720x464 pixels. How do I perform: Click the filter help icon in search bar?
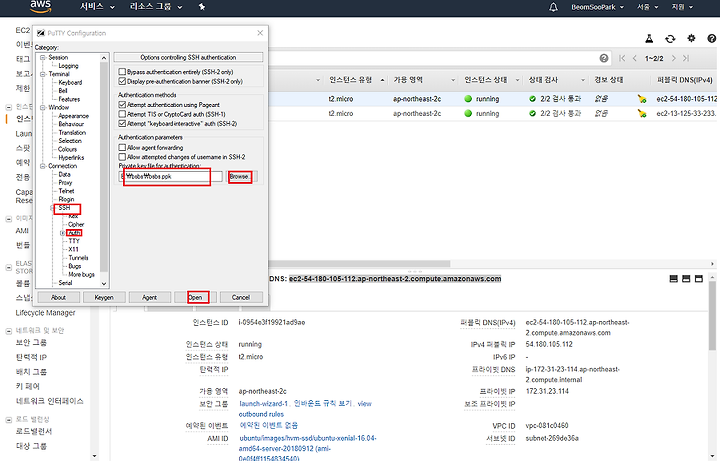tap(604, 58)
